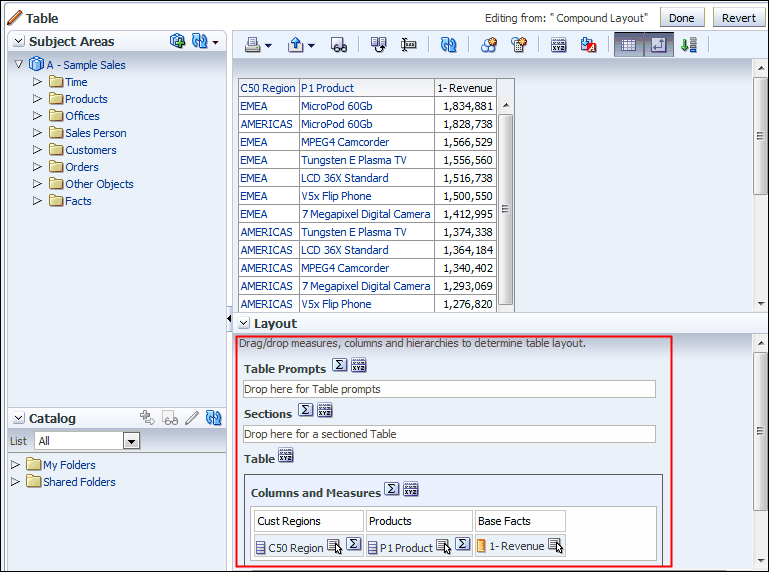This screenshot has height=572, width=769.
Task: Select the Orders folder
Action: coord(82,167)
